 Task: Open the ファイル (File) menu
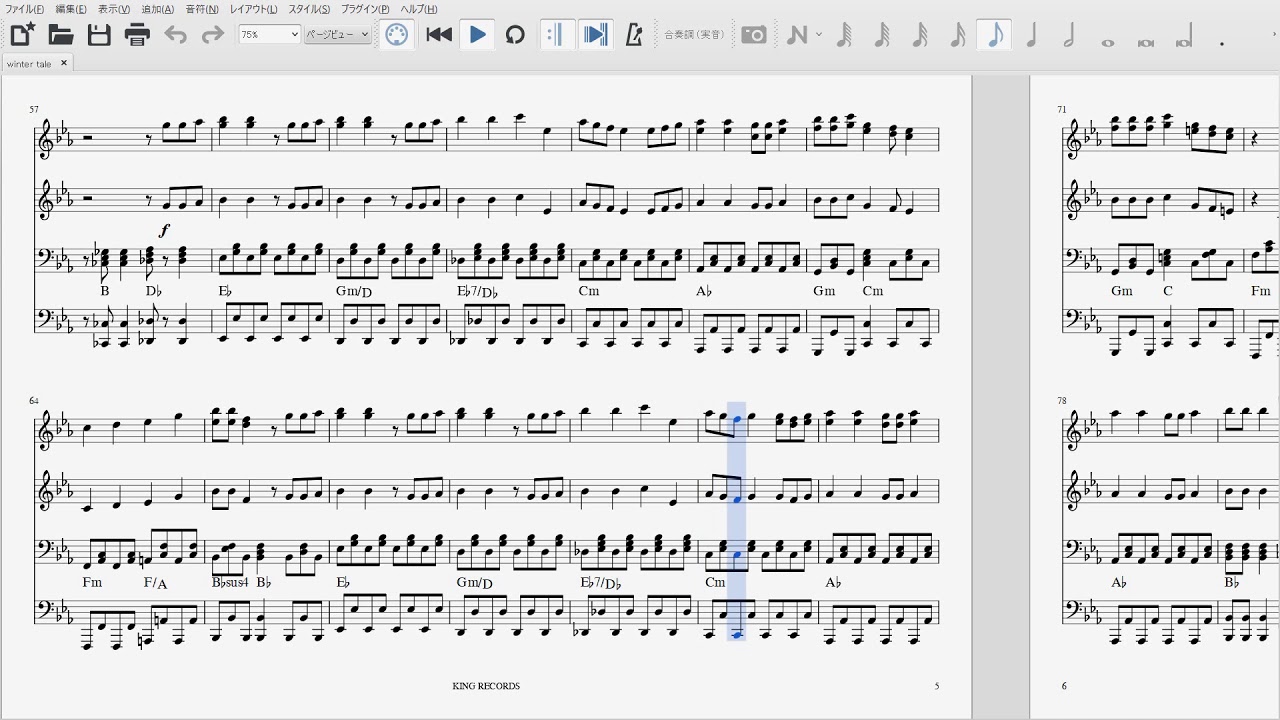(x=24, y=9)
